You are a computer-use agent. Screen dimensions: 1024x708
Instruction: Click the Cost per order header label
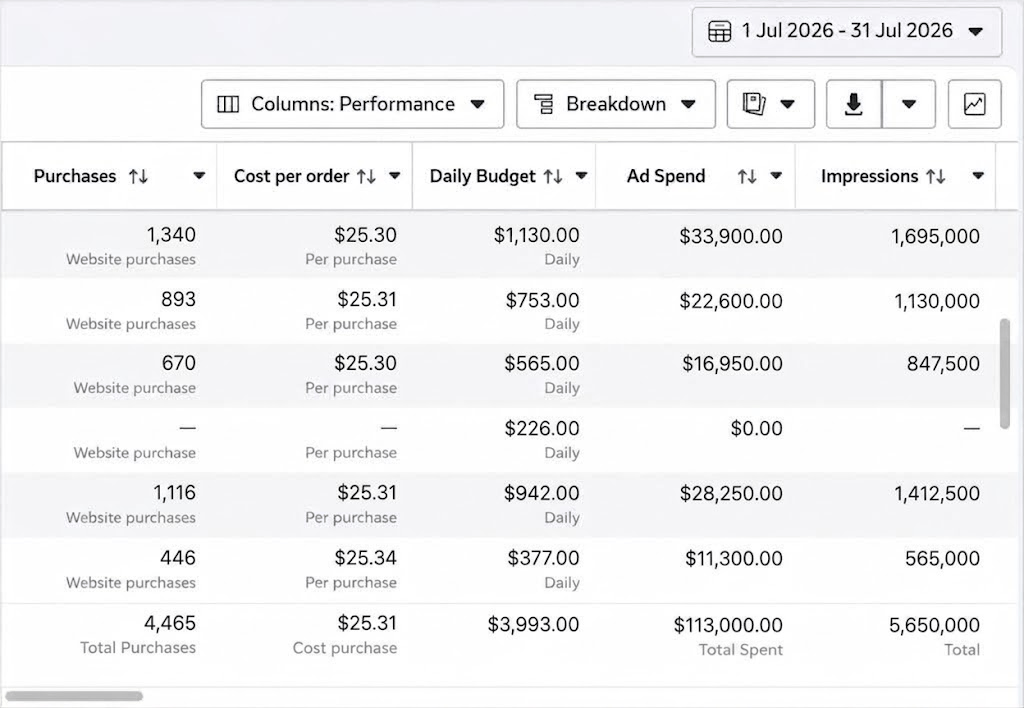coord(291,176)
